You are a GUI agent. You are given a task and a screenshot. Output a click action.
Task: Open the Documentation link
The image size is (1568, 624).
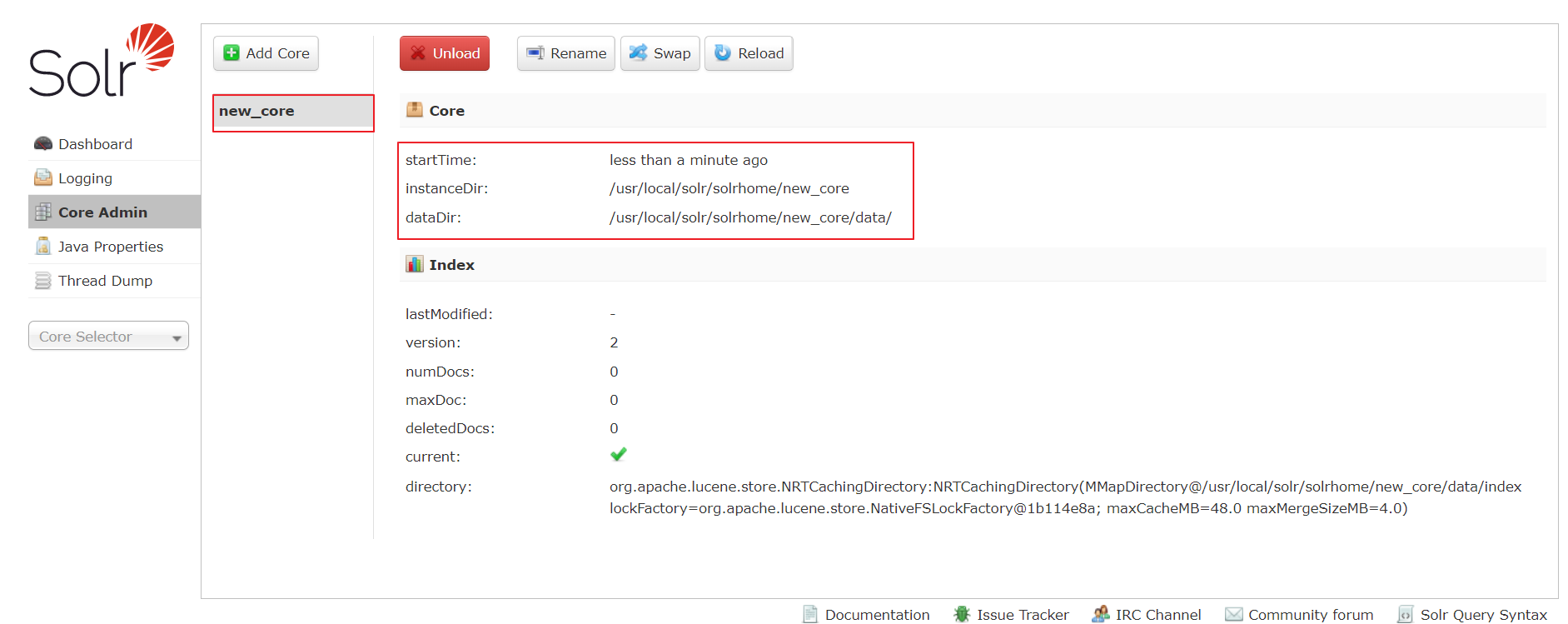coord(877,614)
